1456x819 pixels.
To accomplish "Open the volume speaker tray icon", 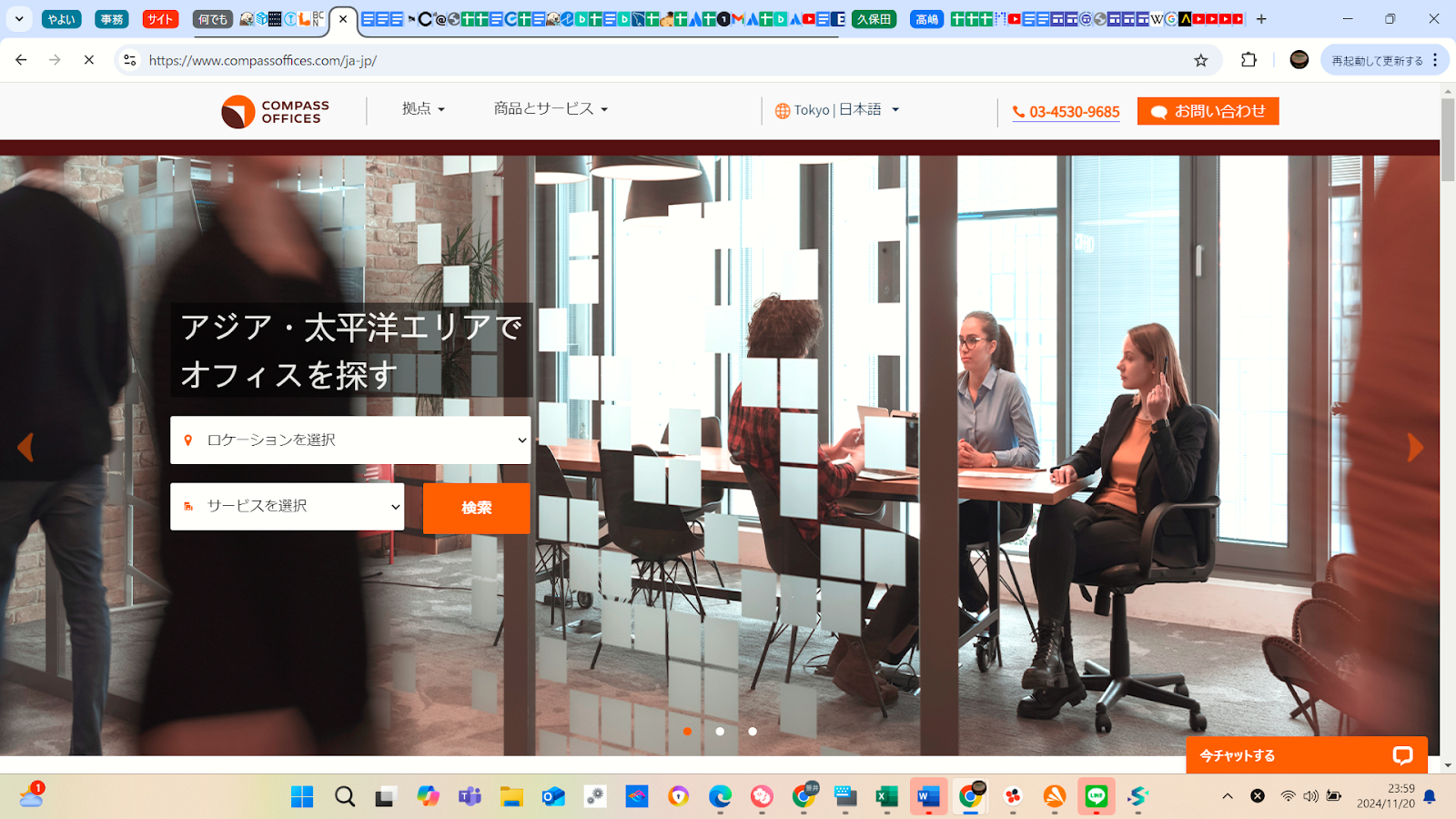I will click(x=1310, y=796).
